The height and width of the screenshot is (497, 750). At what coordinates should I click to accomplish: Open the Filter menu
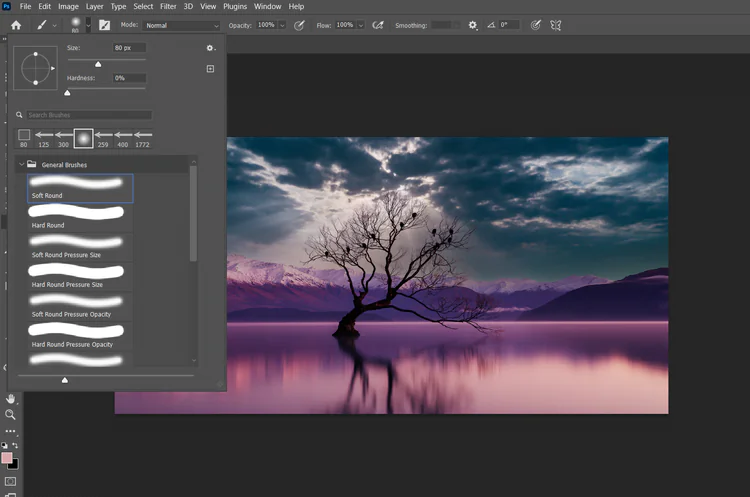pyautogui.click(x=168, y=6)
